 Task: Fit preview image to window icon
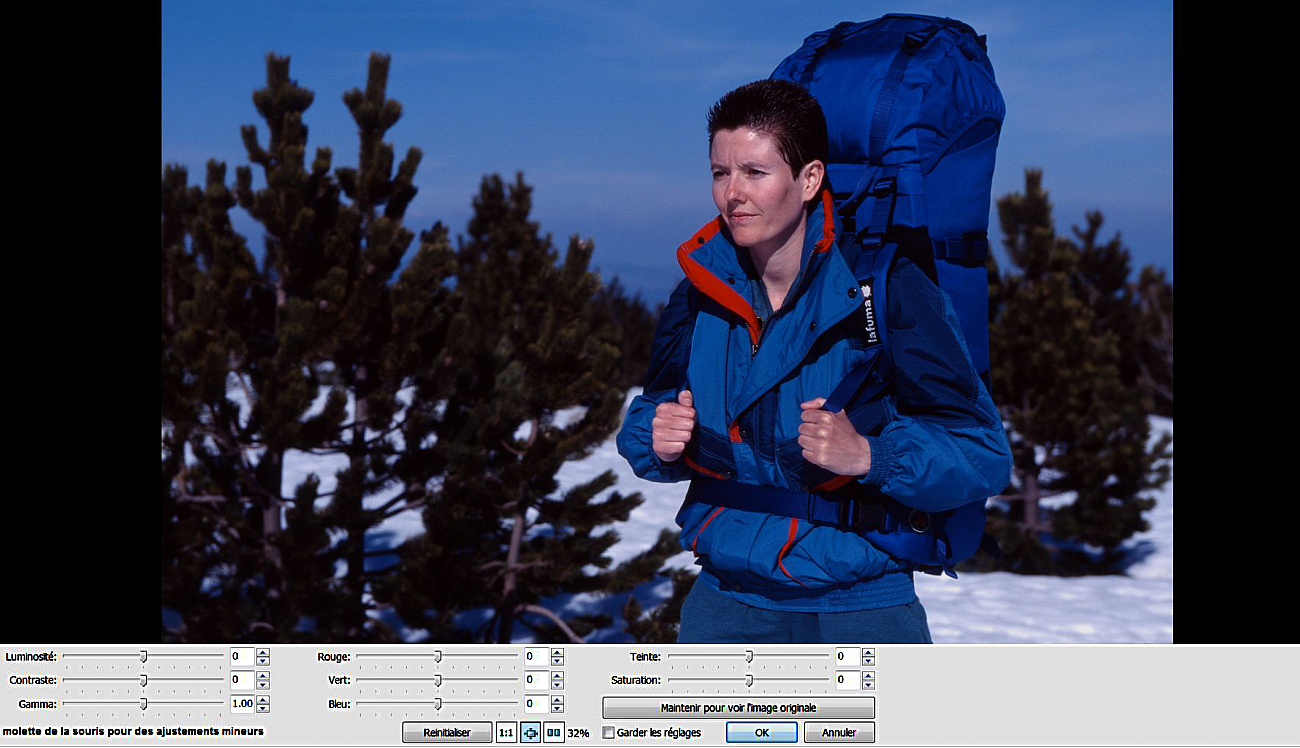coord(530,733)
